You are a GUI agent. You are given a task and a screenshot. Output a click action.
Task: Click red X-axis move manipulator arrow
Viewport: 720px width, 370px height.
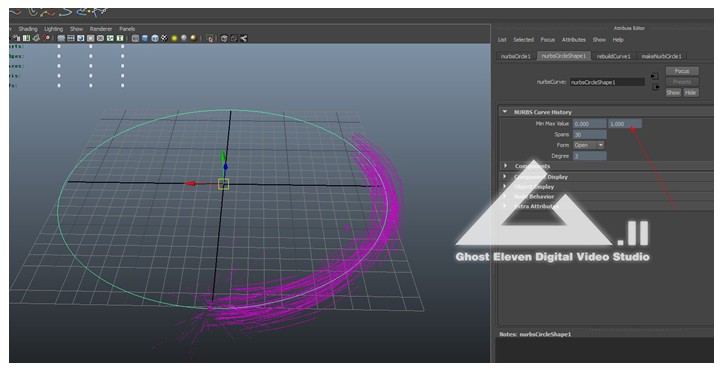point(190,184)
